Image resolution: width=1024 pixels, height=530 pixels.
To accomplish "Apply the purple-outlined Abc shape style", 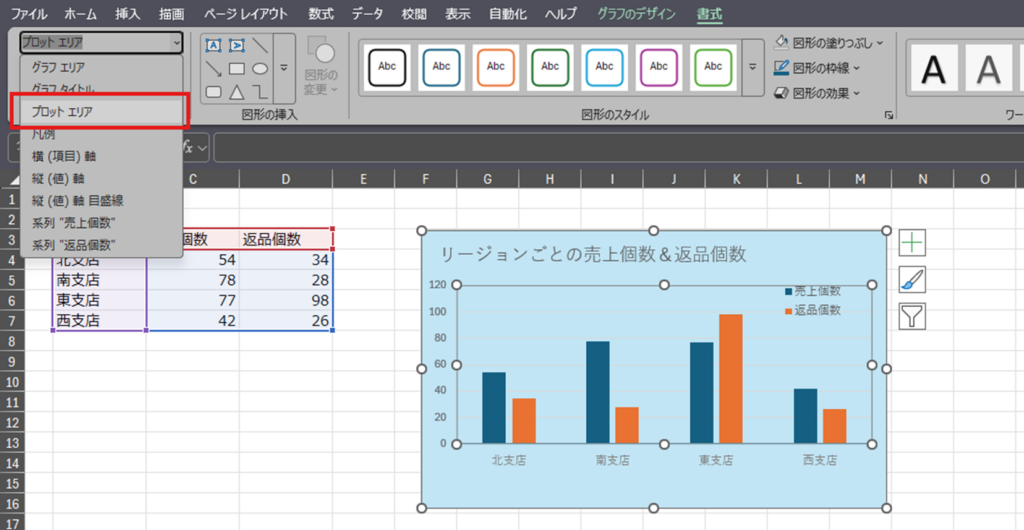I will point(658,67).
